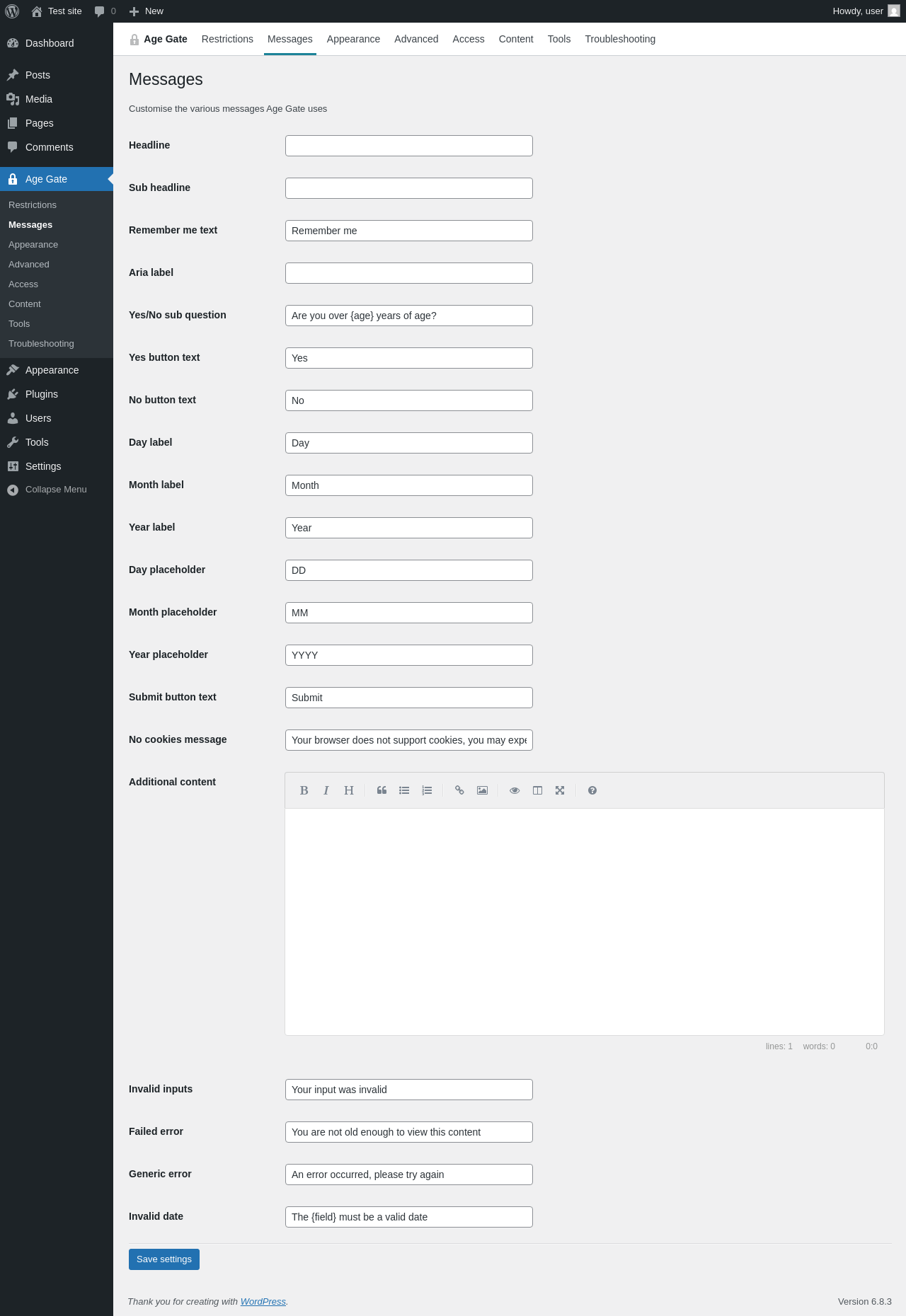Switch to Advanced tab
The width and height of the screenshot is (906, 1316).
point(416,39)
